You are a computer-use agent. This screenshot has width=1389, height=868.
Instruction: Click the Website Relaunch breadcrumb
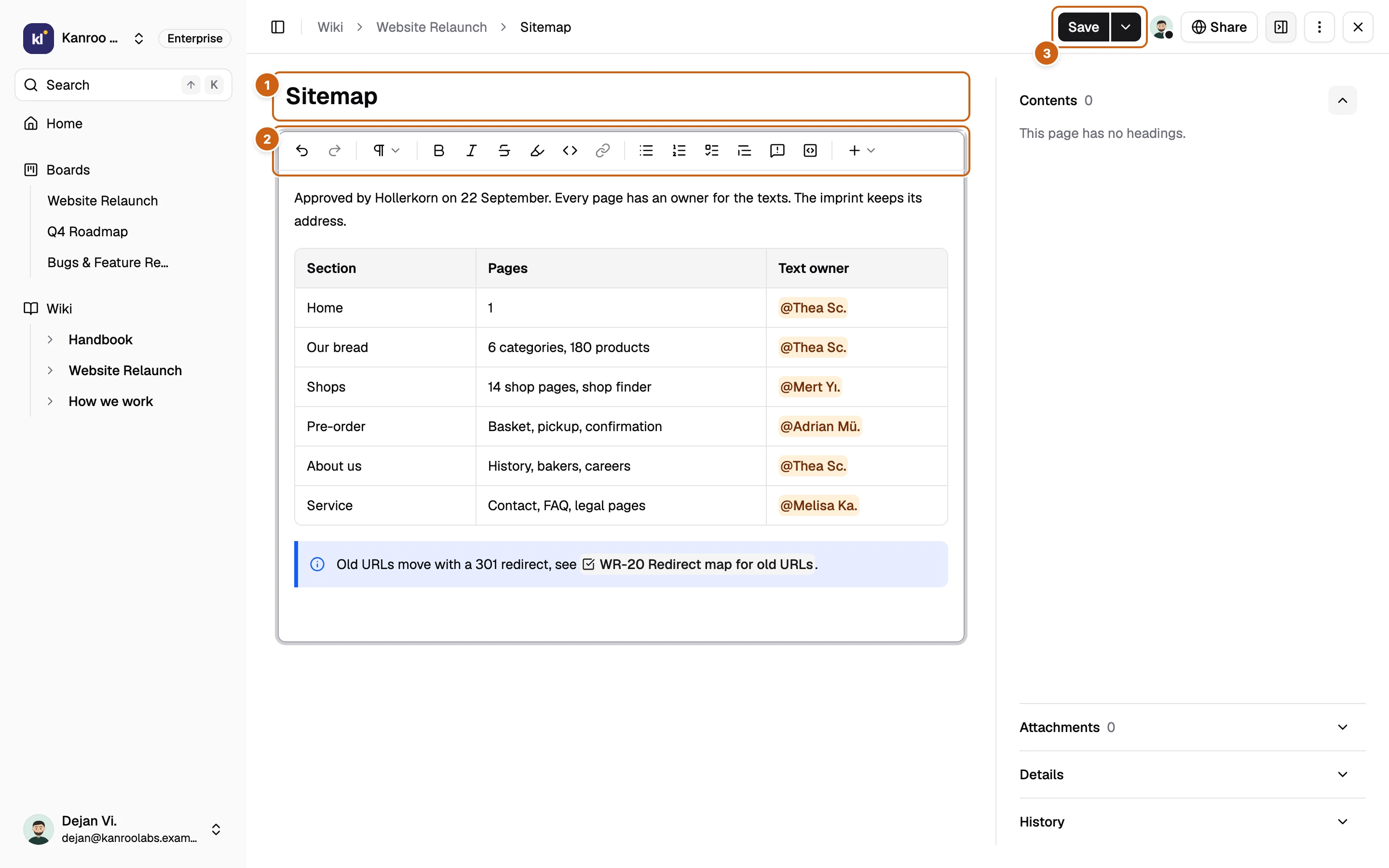coord(432,27)
